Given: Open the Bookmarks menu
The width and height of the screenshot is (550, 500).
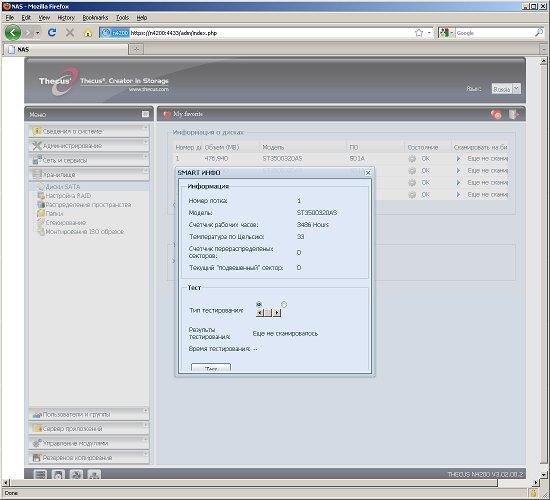Looking at the screenshot, I should tap(95, 18).
